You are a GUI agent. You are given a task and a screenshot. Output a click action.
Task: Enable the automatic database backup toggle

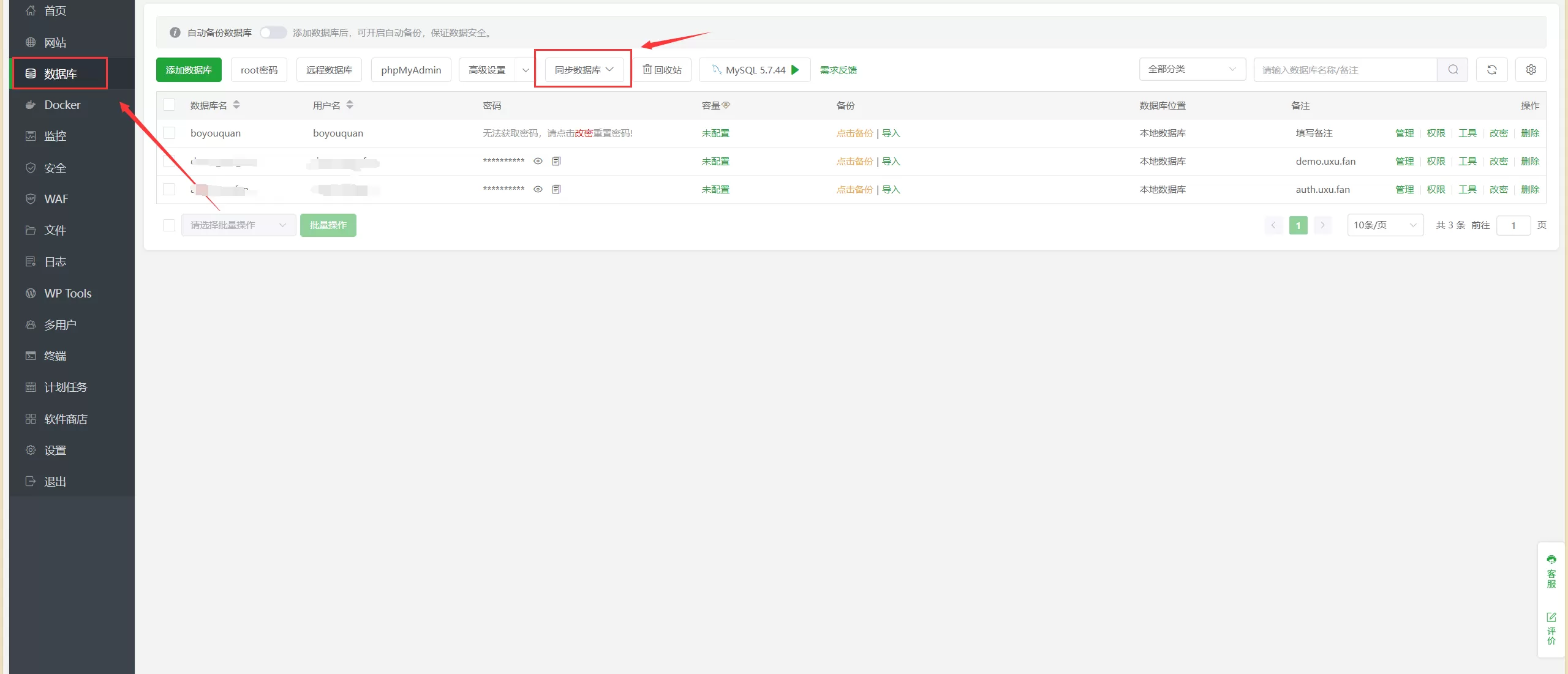tap(273, 32)
